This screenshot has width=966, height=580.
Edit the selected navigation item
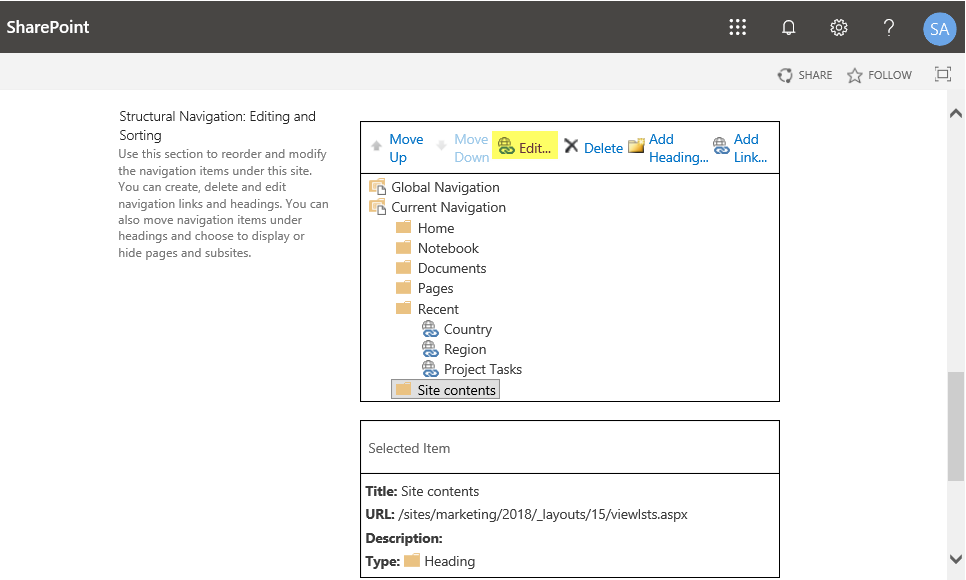[x=528, y=146]
